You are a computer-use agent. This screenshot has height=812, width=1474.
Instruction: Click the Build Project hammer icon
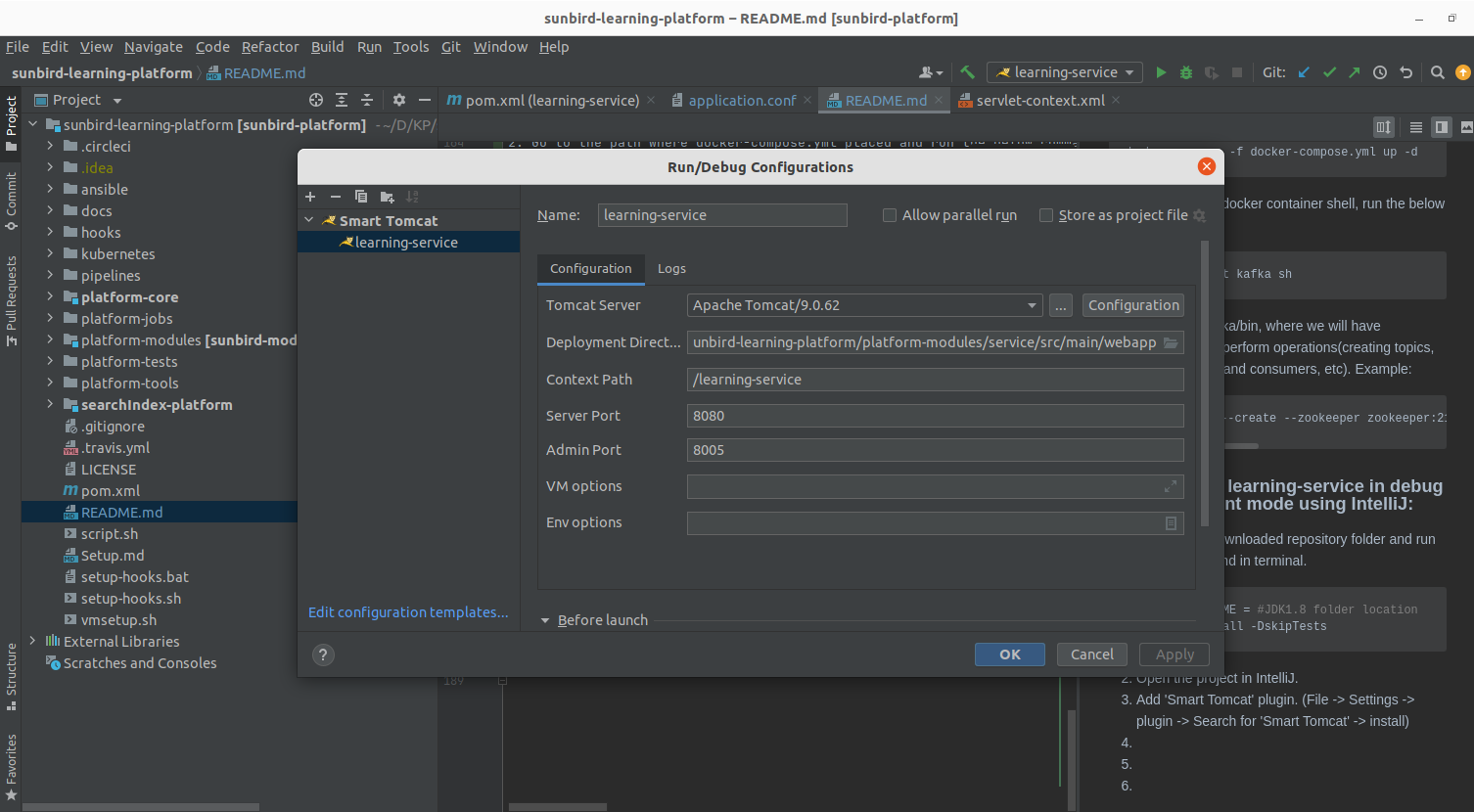pyautogui.click(x=967, y=72)
